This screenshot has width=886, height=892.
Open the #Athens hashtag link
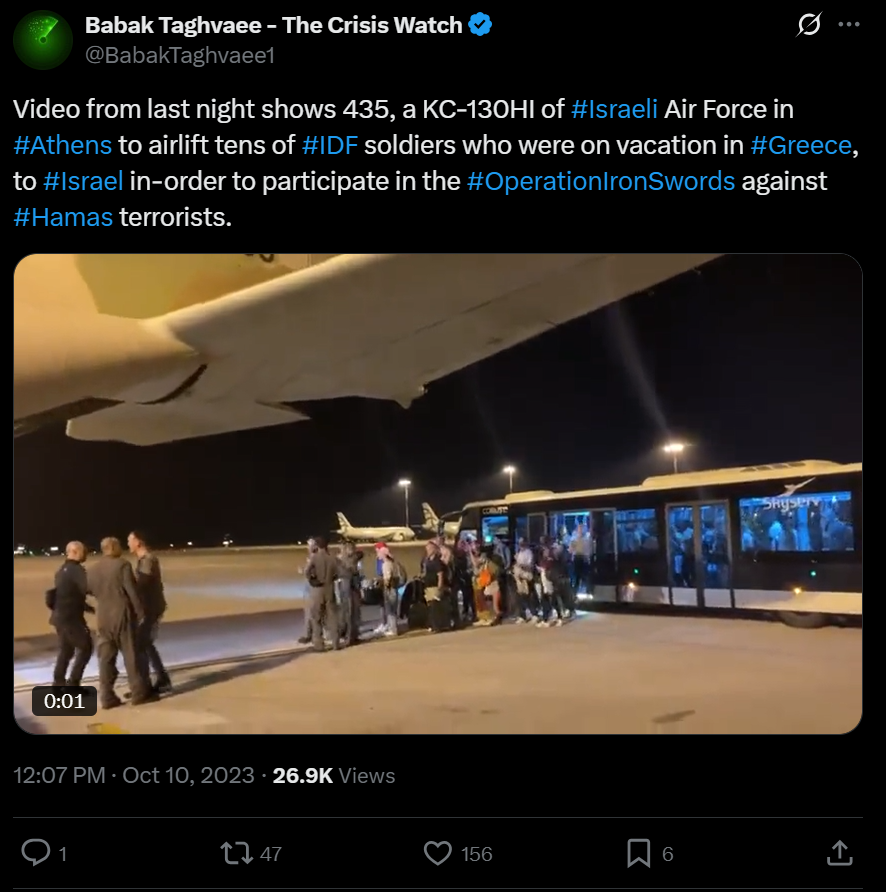tap(63, 145)
